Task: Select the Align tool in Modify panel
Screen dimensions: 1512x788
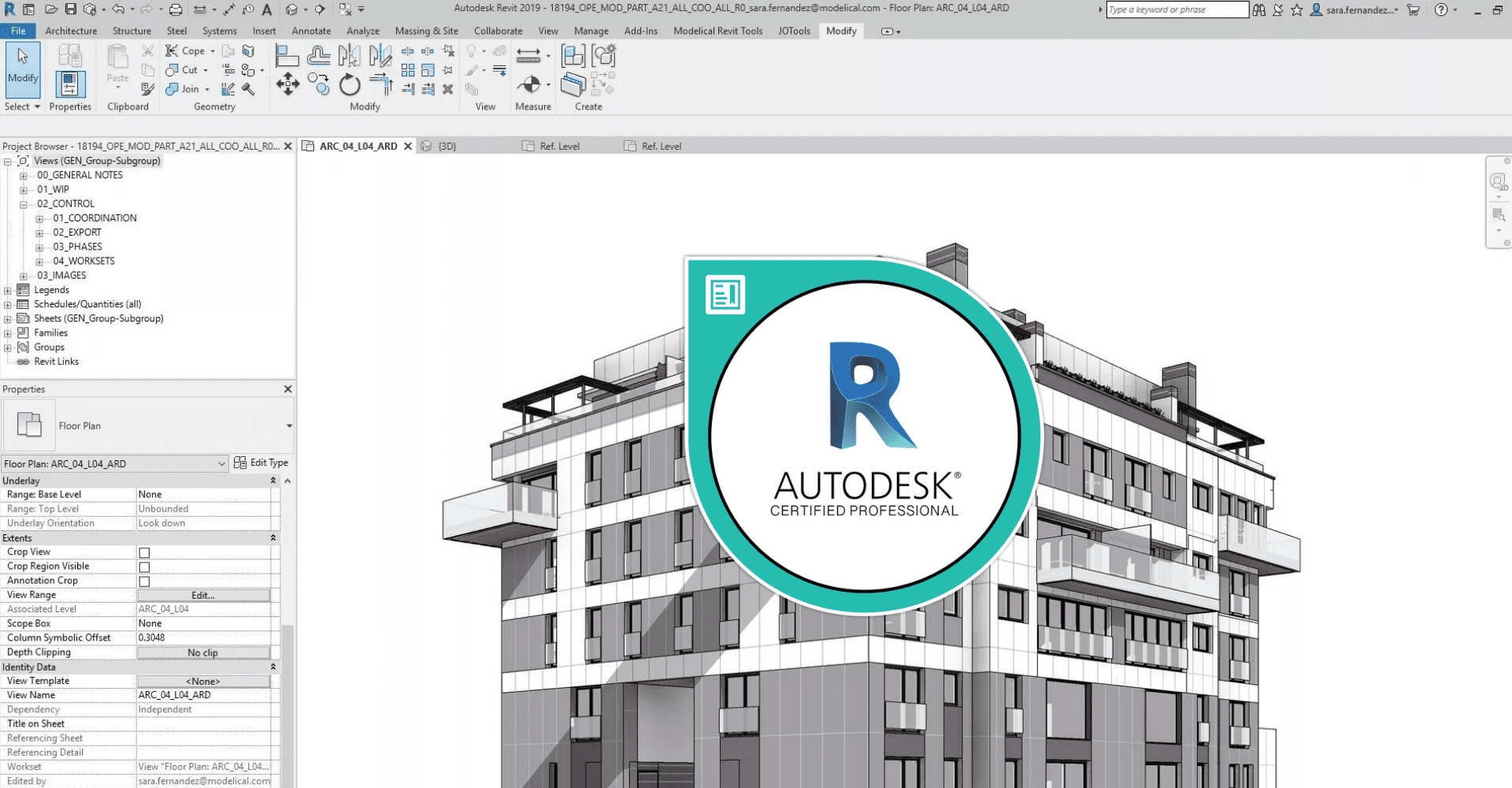Action: point(287,55)
